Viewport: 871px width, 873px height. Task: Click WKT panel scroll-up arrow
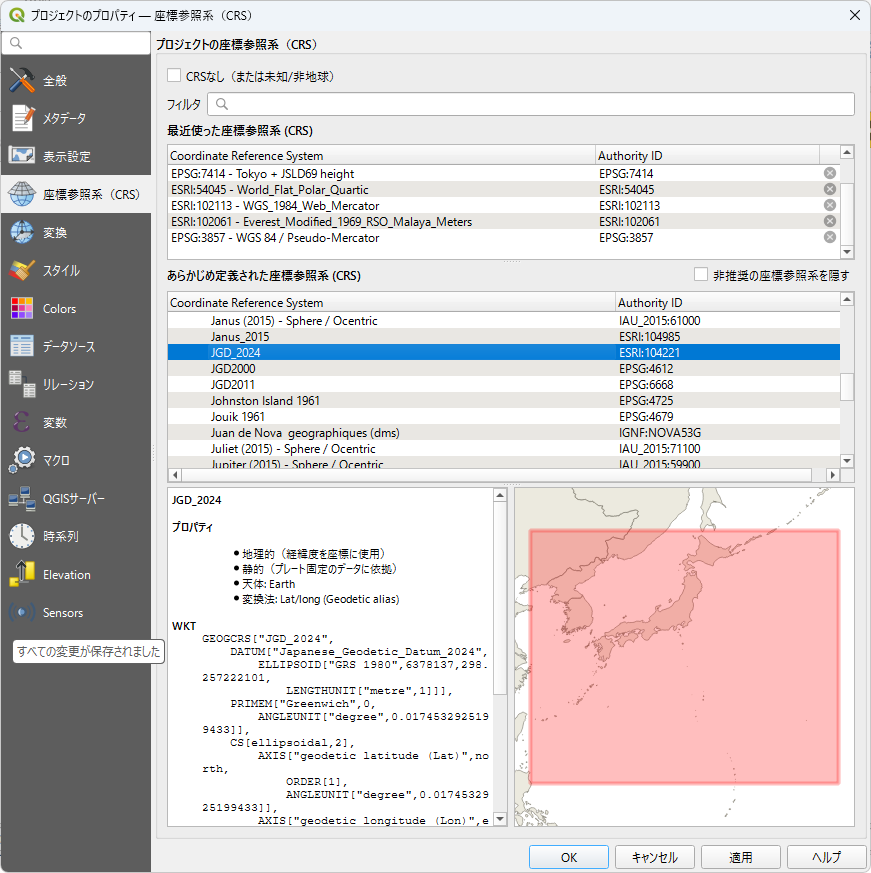click(x=500, y=496)
